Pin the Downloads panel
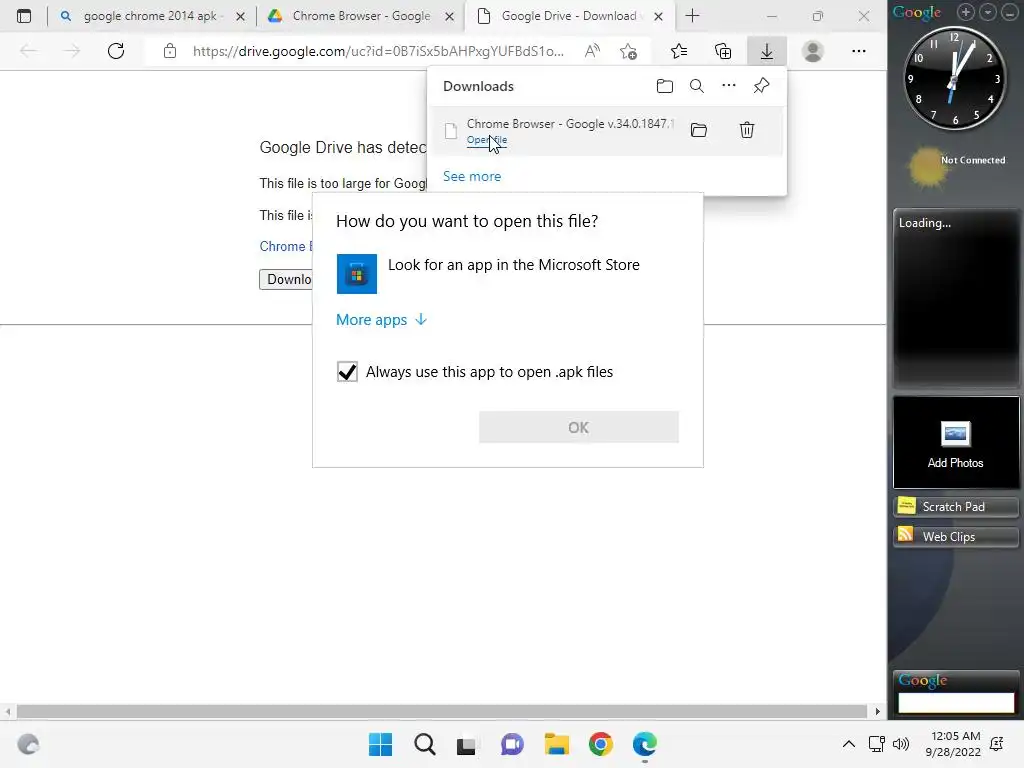The height and width of the screenshot is (768, 1024). pos(761,86)
